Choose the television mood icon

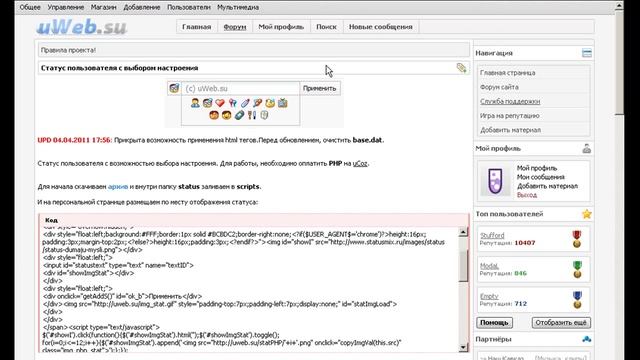coord(282,103)
